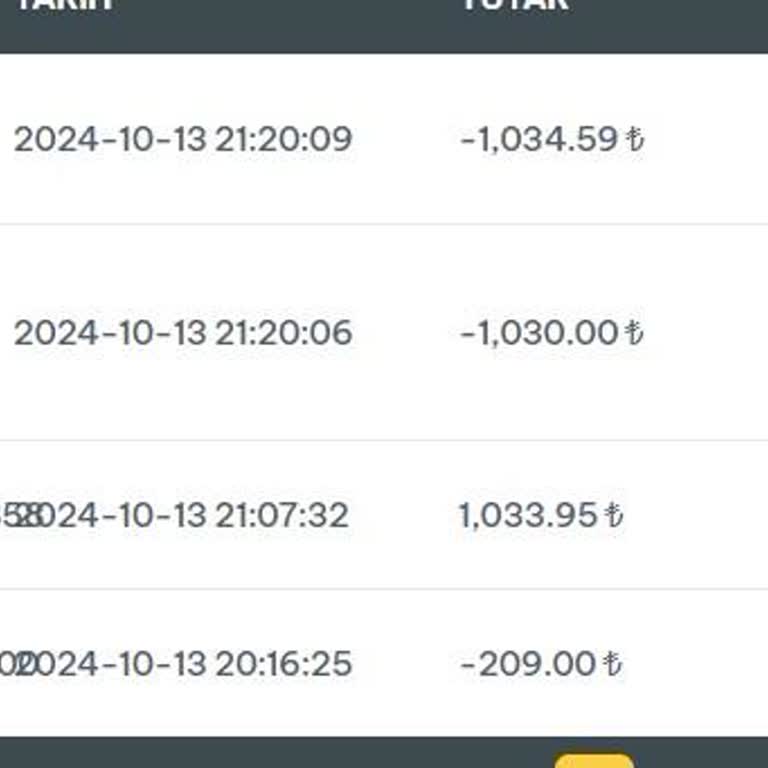This screenshot has width=768, height=768.
Task: Select the 2024-10-13 21:20:09 date cell
Action: click(x=183, y=139)
